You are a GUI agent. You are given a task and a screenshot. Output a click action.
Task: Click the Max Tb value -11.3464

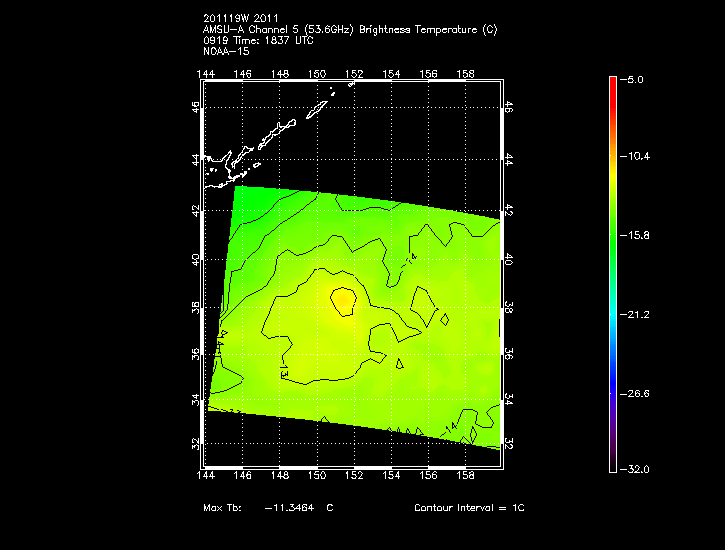(x=289, y=508)
